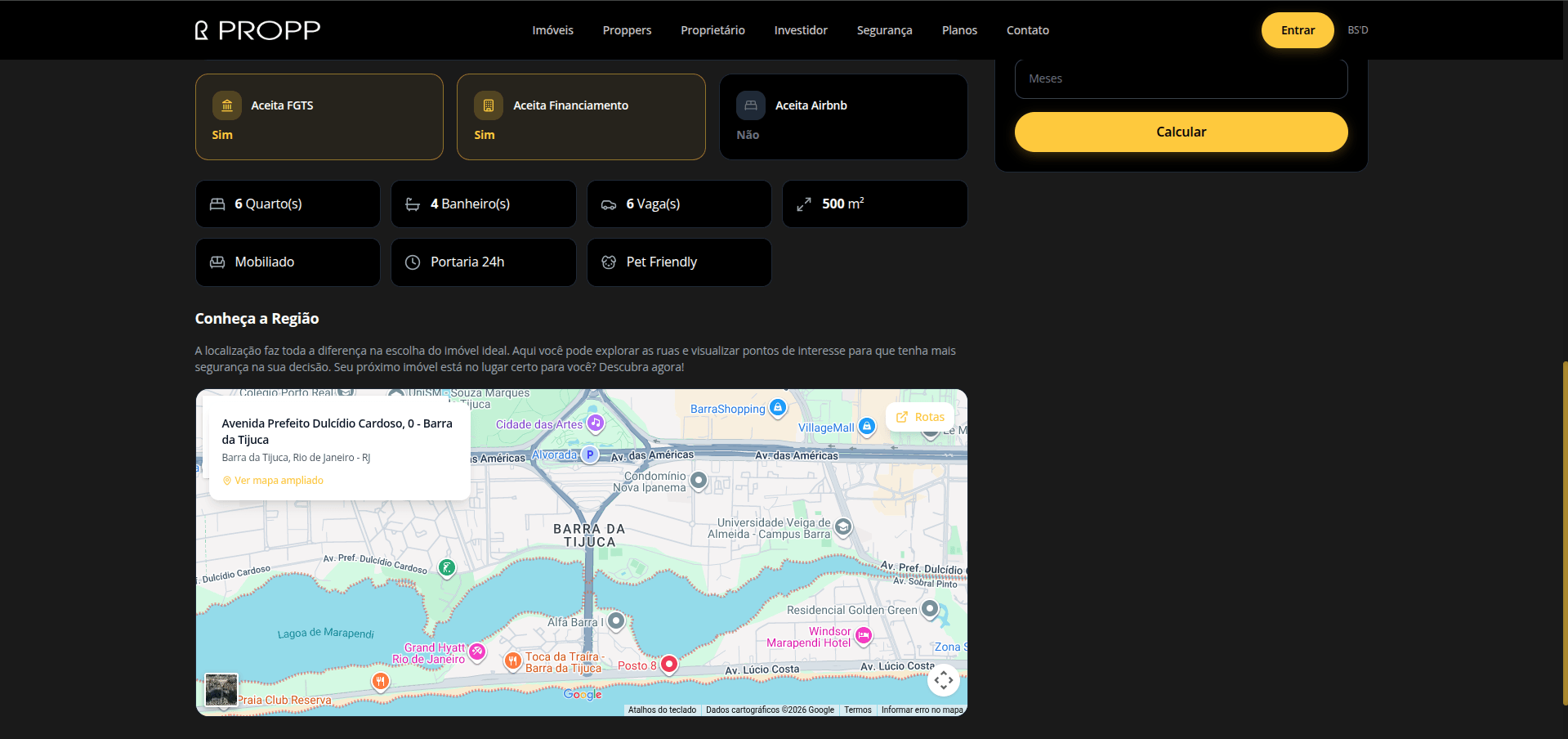
Task: Click the Entrar button
Action: [1298, 30]
